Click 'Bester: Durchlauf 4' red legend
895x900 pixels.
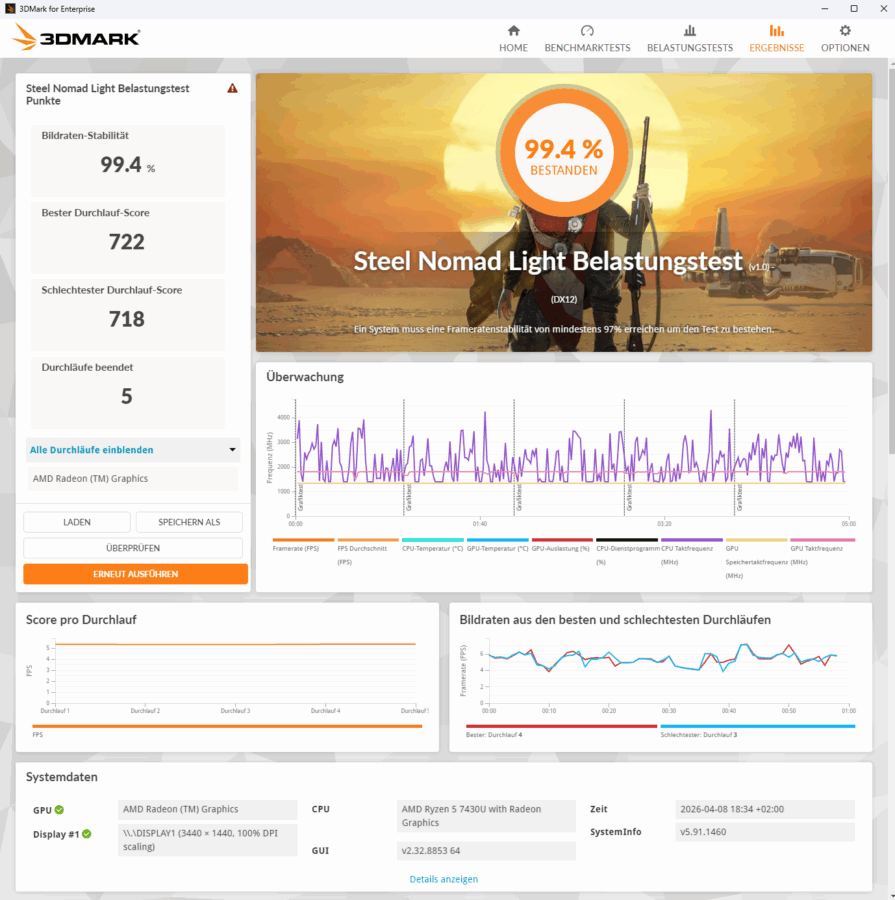(x=561, y=727)
